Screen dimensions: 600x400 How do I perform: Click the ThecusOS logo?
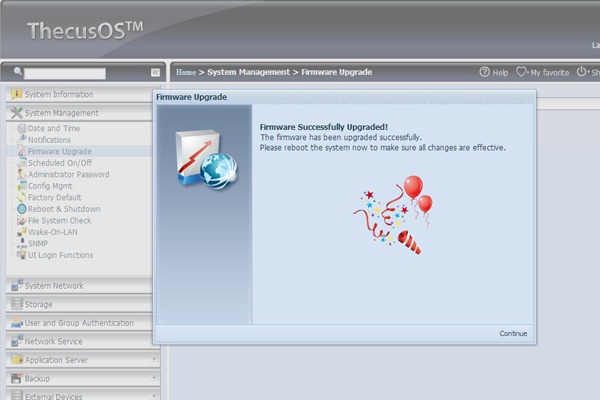(85, 31)
